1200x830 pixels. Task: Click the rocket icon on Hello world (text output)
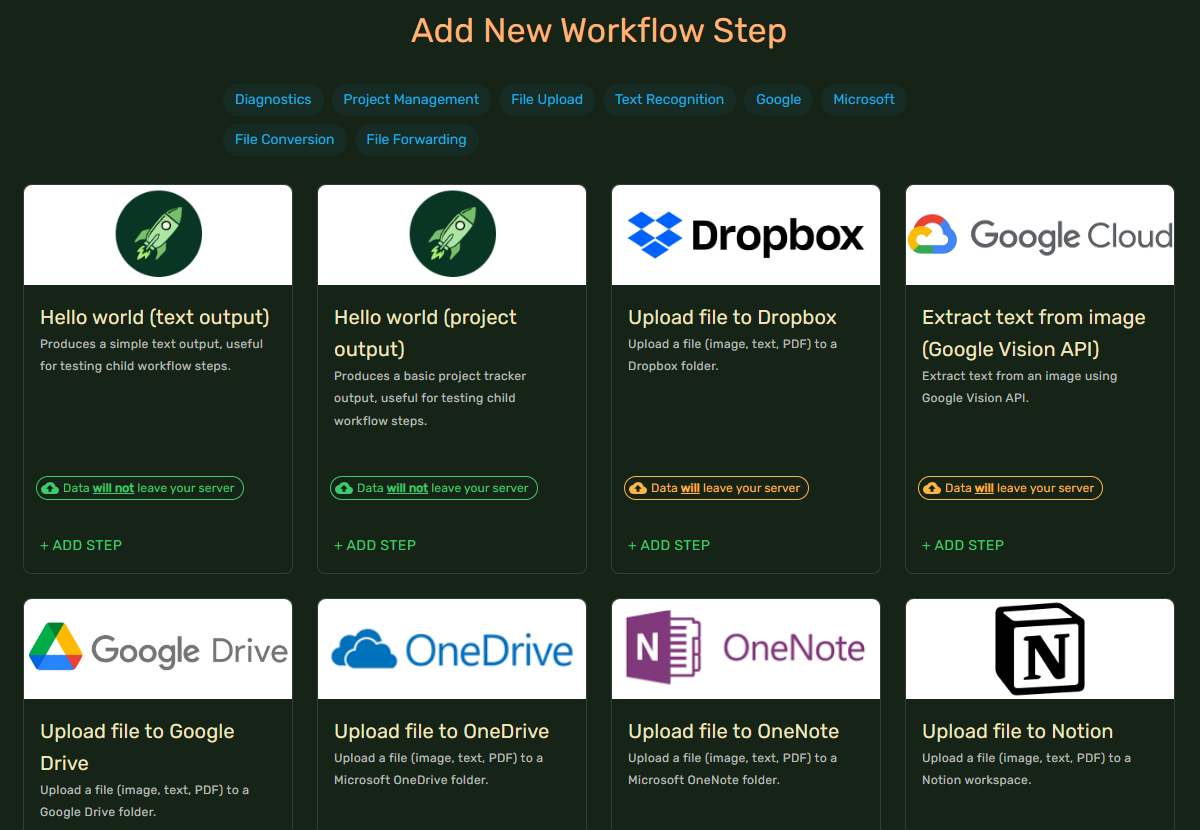[x=158, y=235]
